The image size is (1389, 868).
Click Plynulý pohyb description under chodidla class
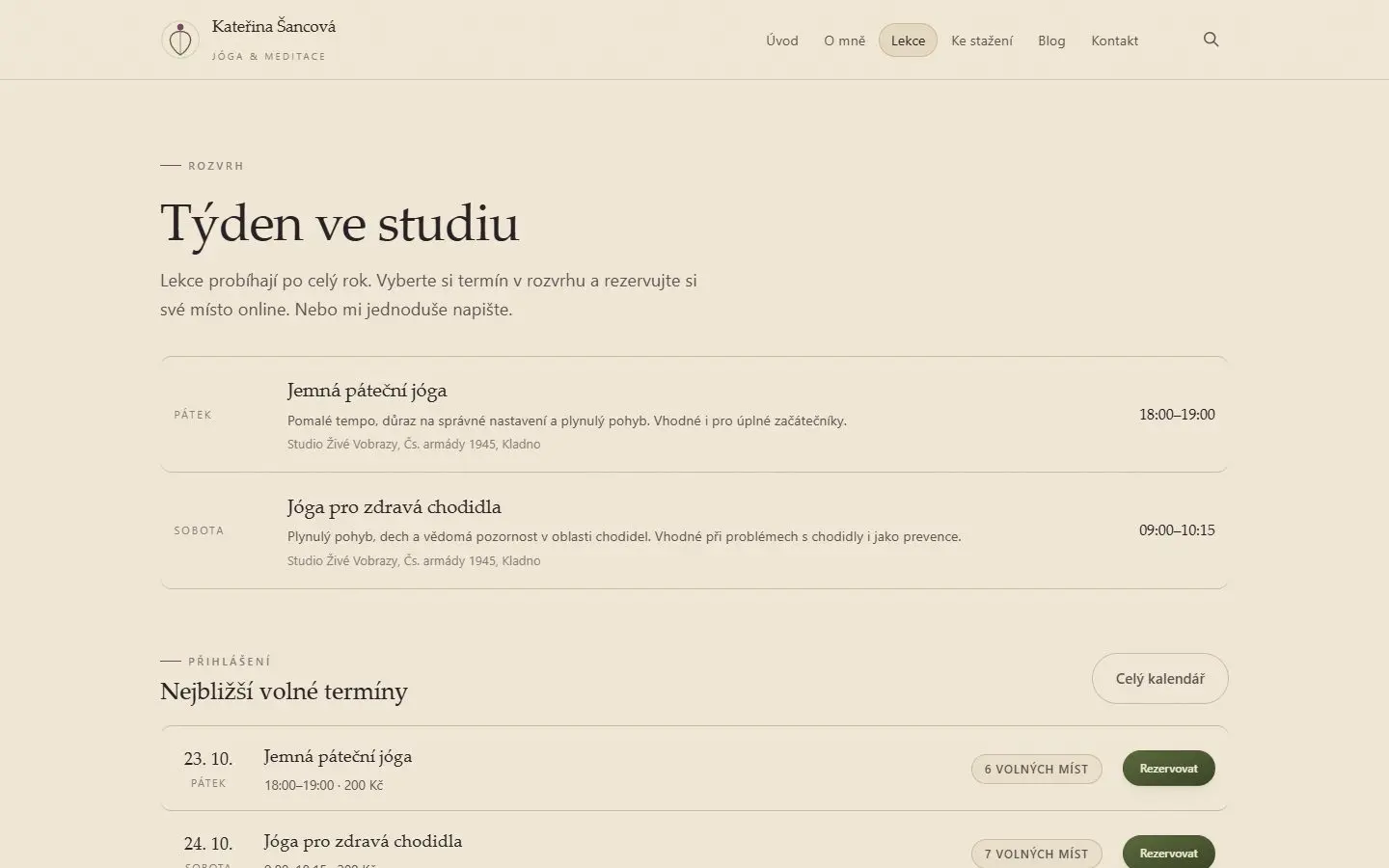coord(624,536)
